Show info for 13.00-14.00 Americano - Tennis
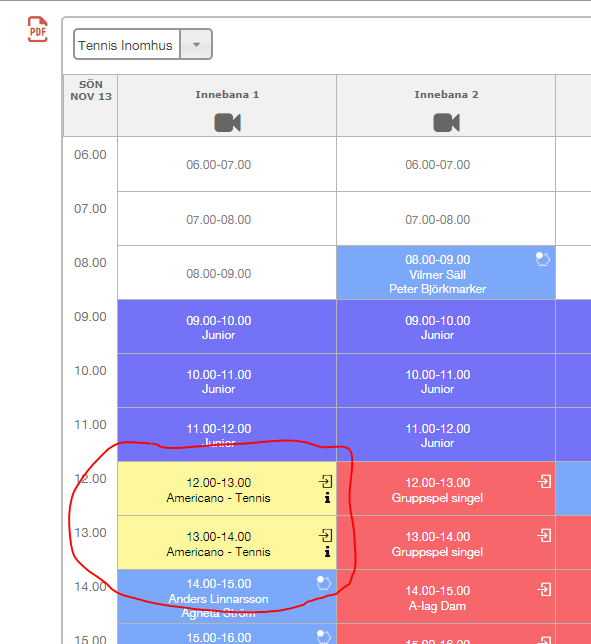 [327, 552]
